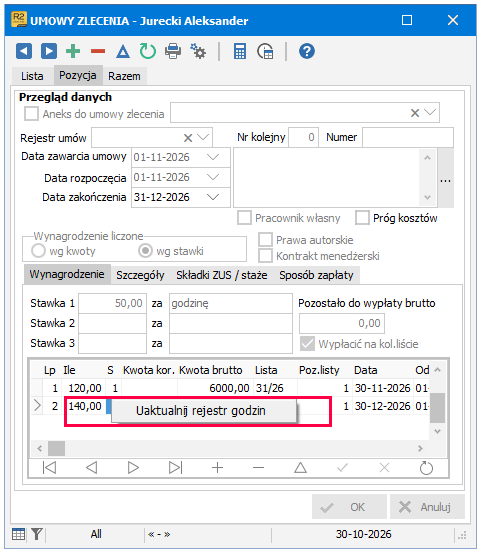483x552 pixels.
Task: Refresh data with green circular arrow
Action: pos(148,51)
